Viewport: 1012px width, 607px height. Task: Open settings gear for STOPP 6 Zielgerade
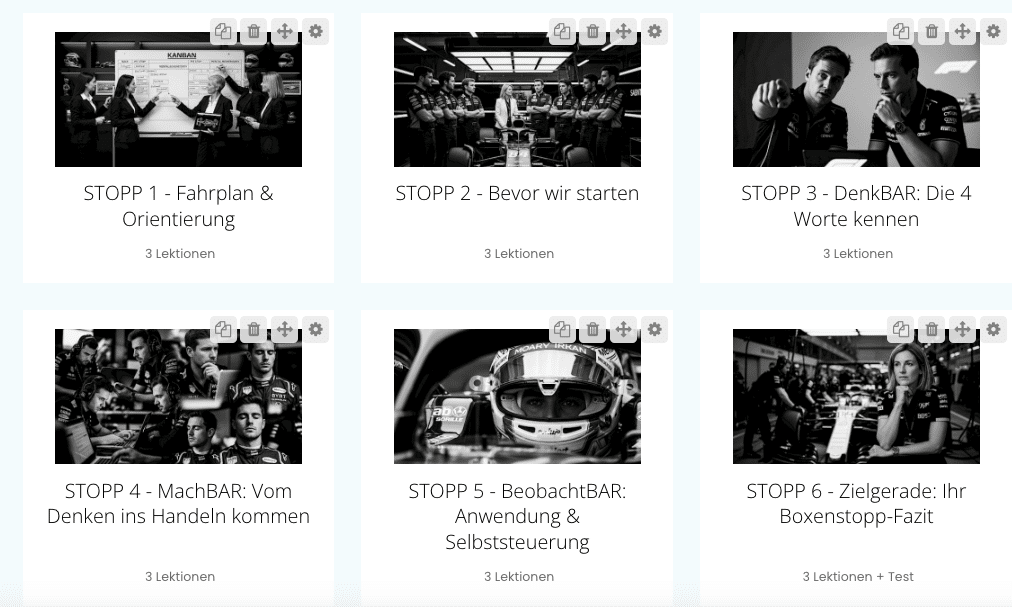[x=993, y=329]
